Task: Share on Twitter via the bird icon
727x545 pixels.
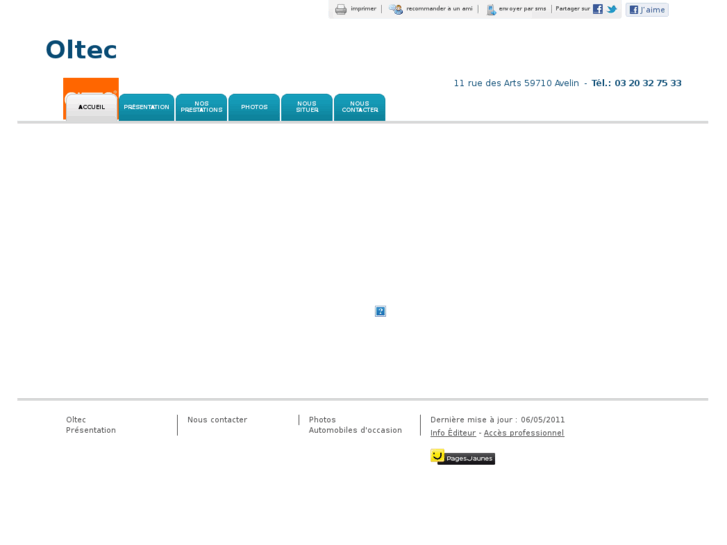Action: [612, 9]
